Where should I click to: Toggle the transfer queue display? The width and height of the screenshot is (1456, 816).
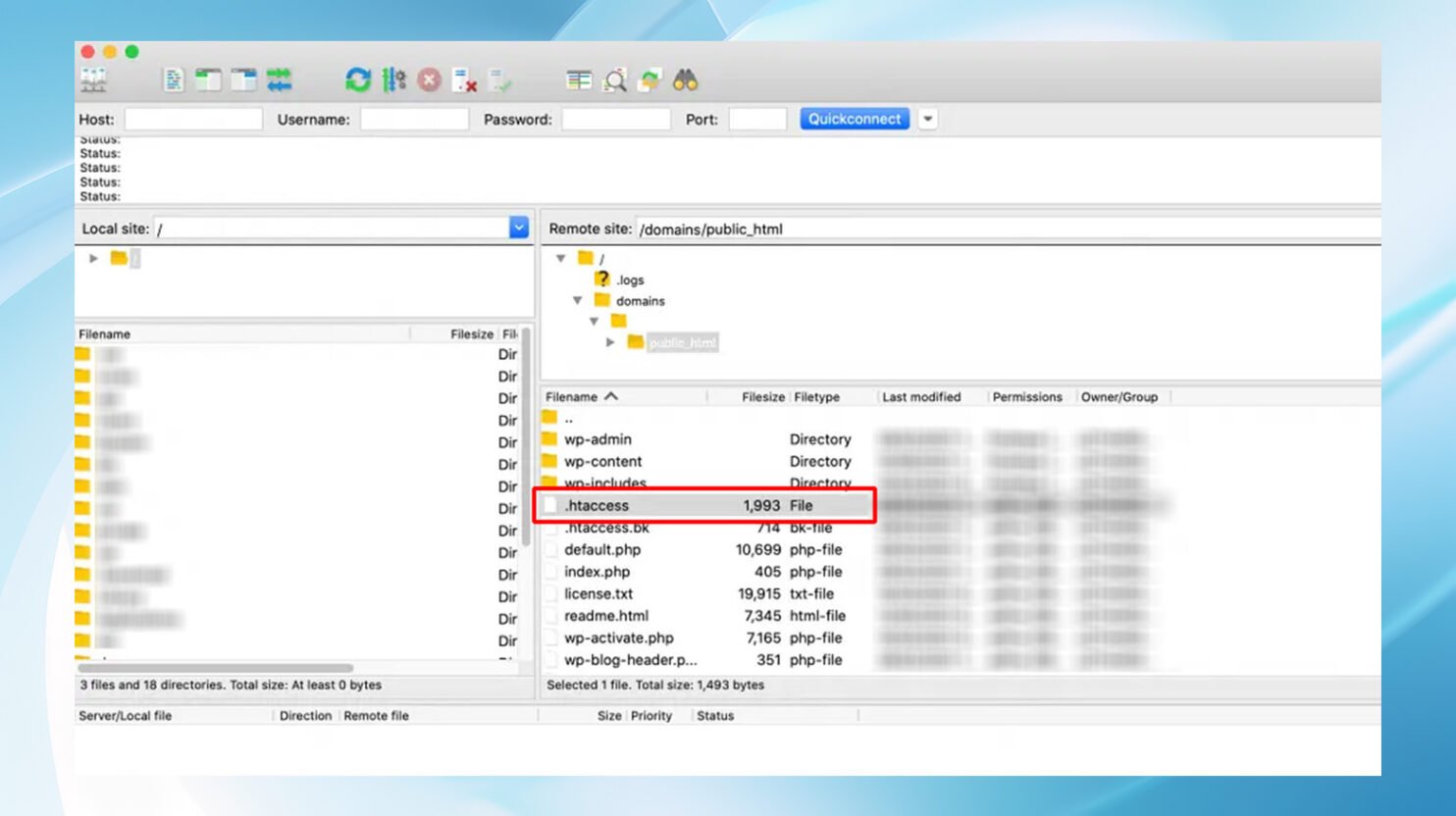pyautogui.click(x=279, y=80)
